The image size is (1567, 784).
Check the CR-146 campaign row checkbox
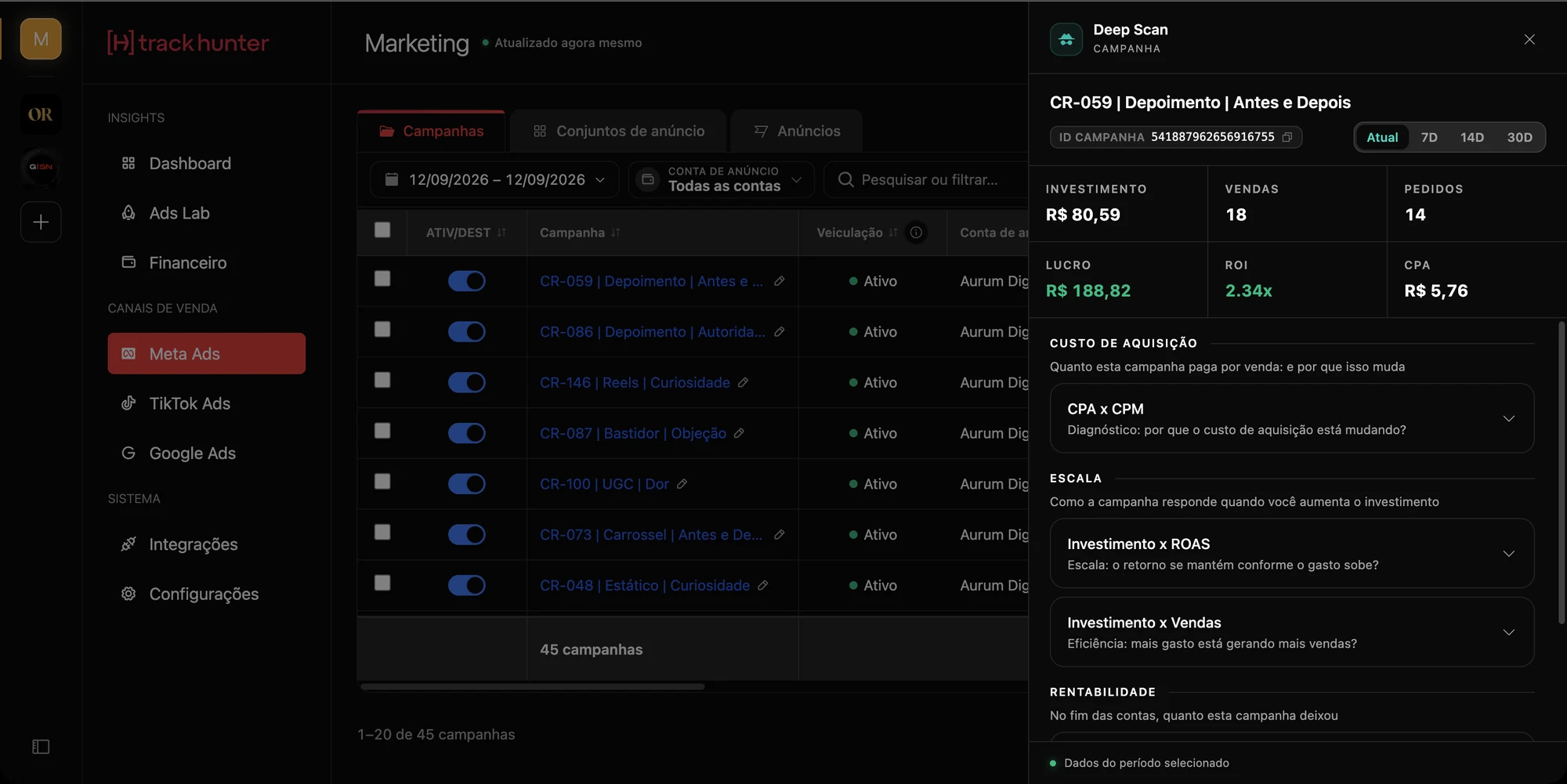pyautogui.click(x=382, y=380)
